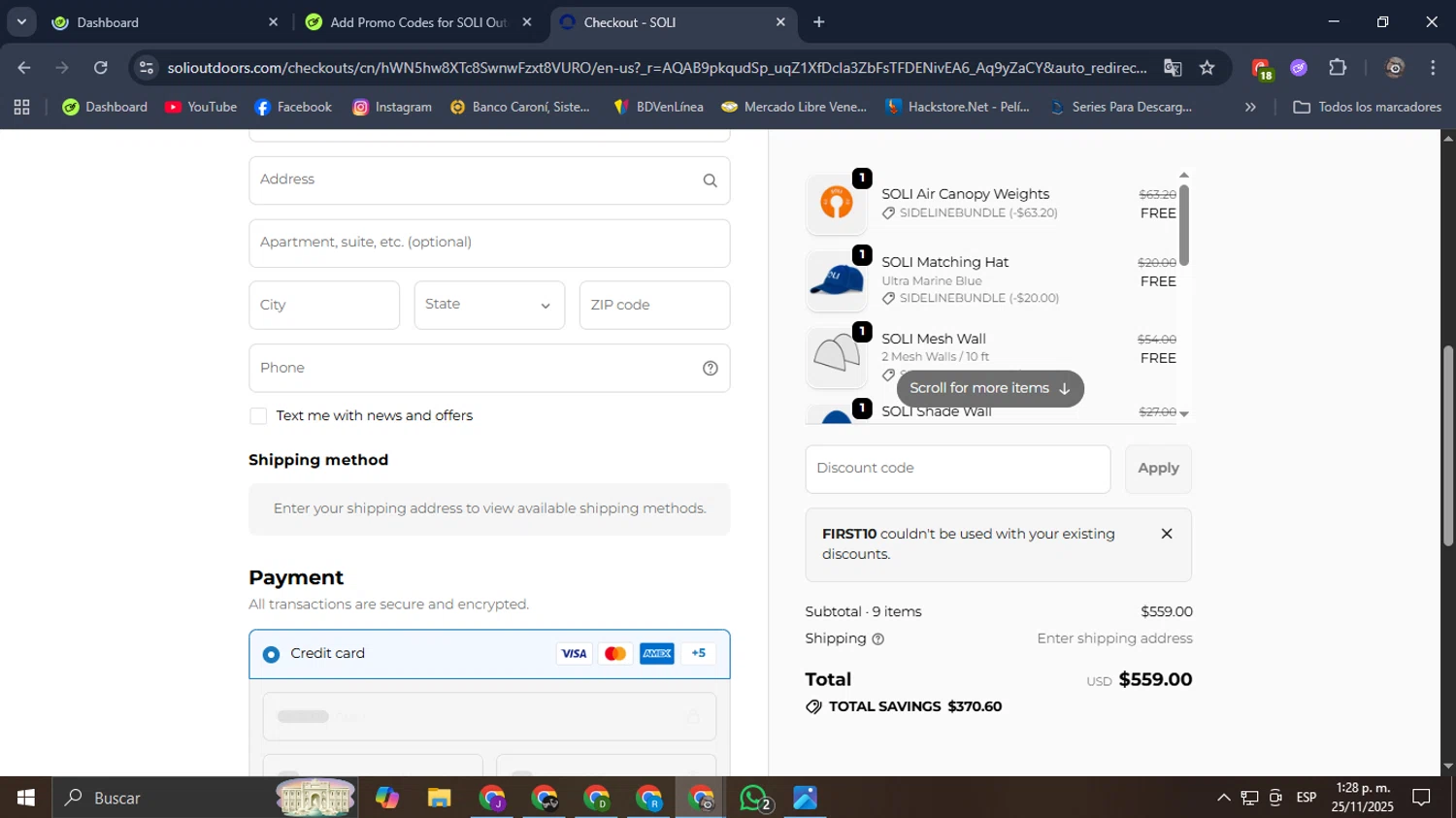Click the page vertical scrollbar thumb

pos(1447,446)
